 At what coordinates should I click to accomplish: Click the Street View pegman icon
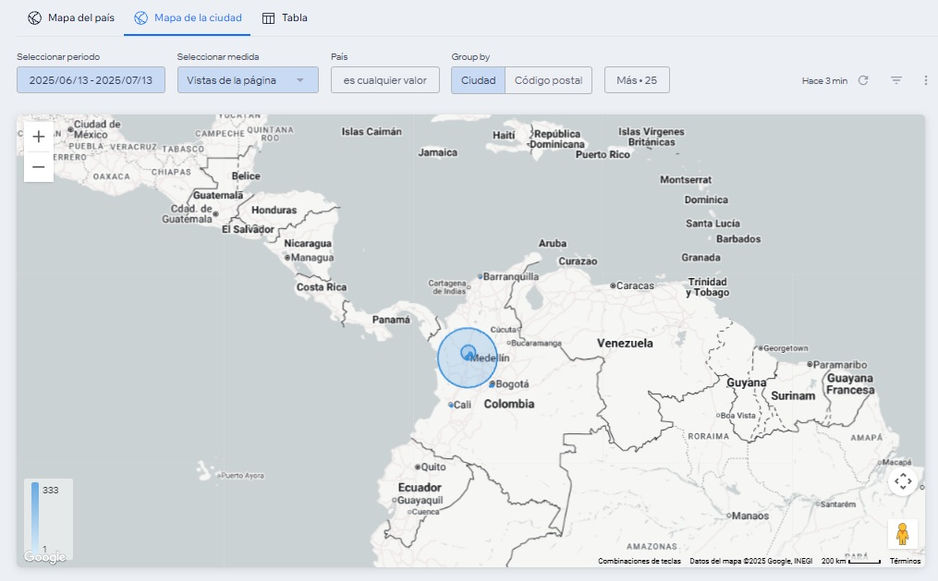pos(903,534)
